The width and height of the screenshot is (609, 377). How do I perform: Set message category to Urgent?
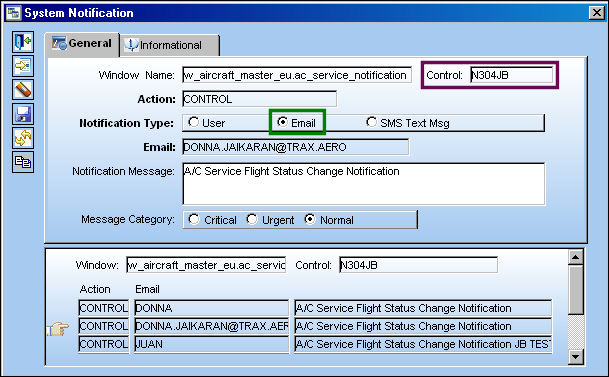pos(270,220)
